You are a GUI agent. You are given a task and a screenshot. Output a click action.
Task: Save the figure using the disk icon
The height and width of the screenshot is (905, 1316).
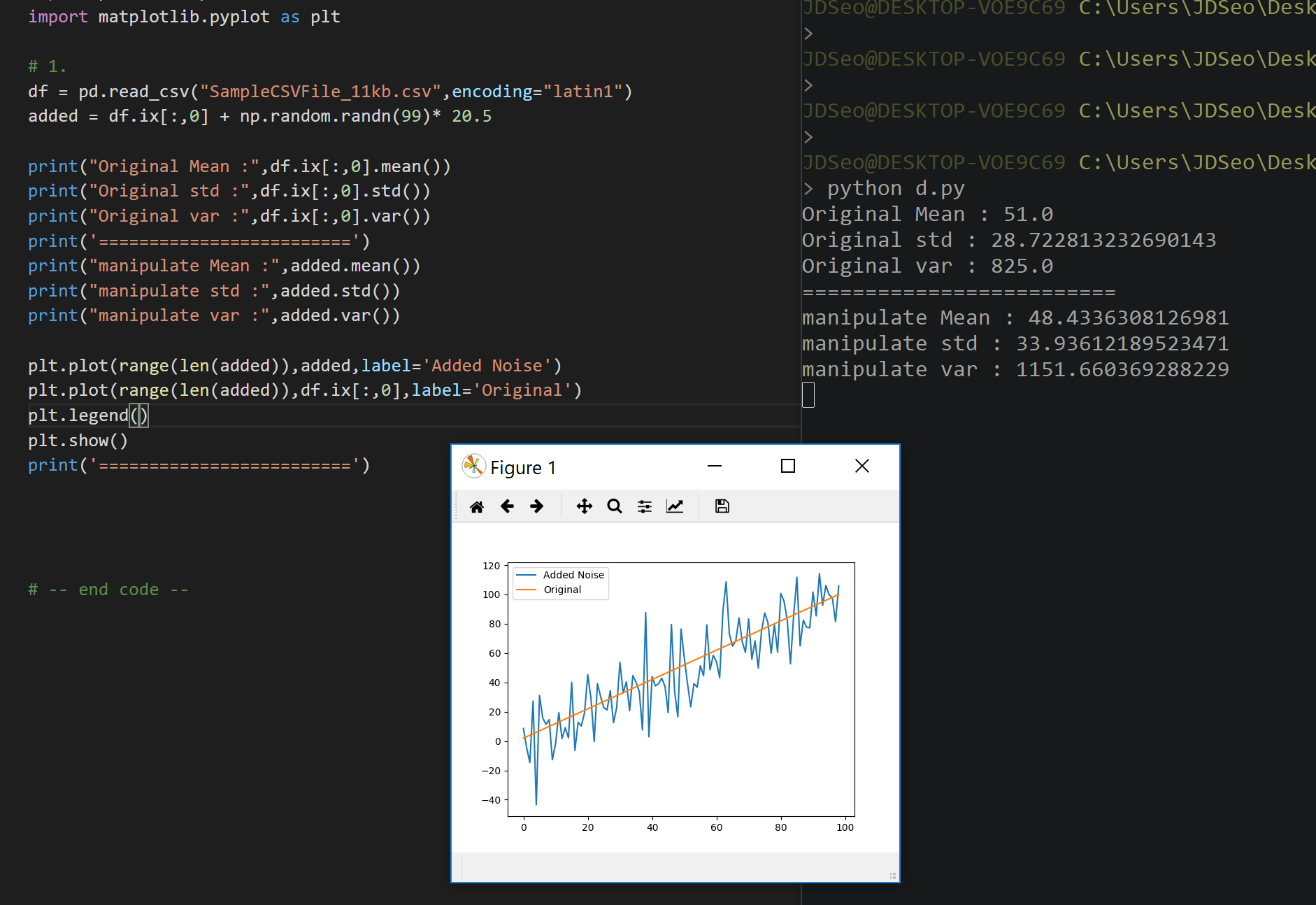pos(721,506)
